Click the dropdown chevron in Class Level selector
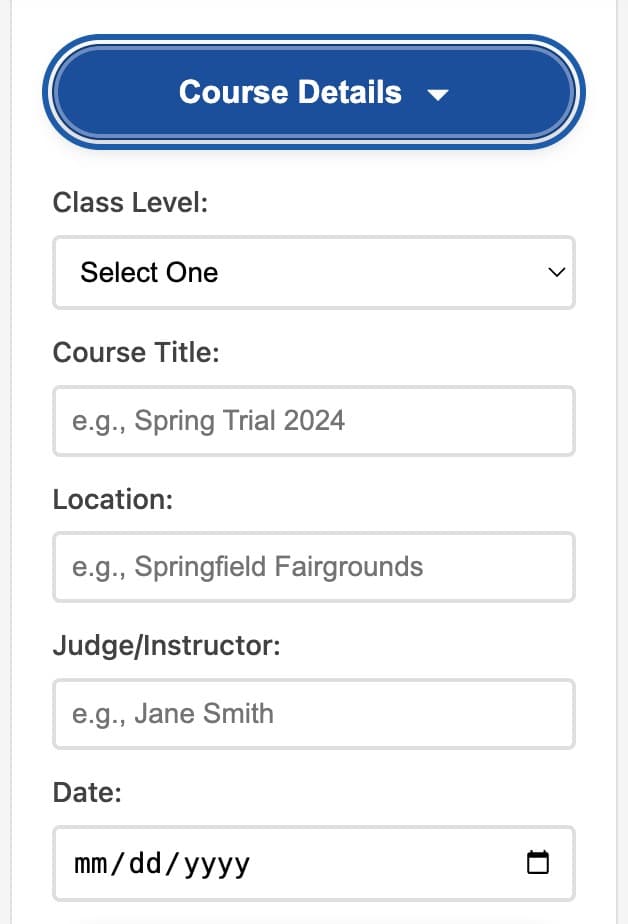Image resolution: width=628 pixels, height=924 pixels. pos(555,272)
